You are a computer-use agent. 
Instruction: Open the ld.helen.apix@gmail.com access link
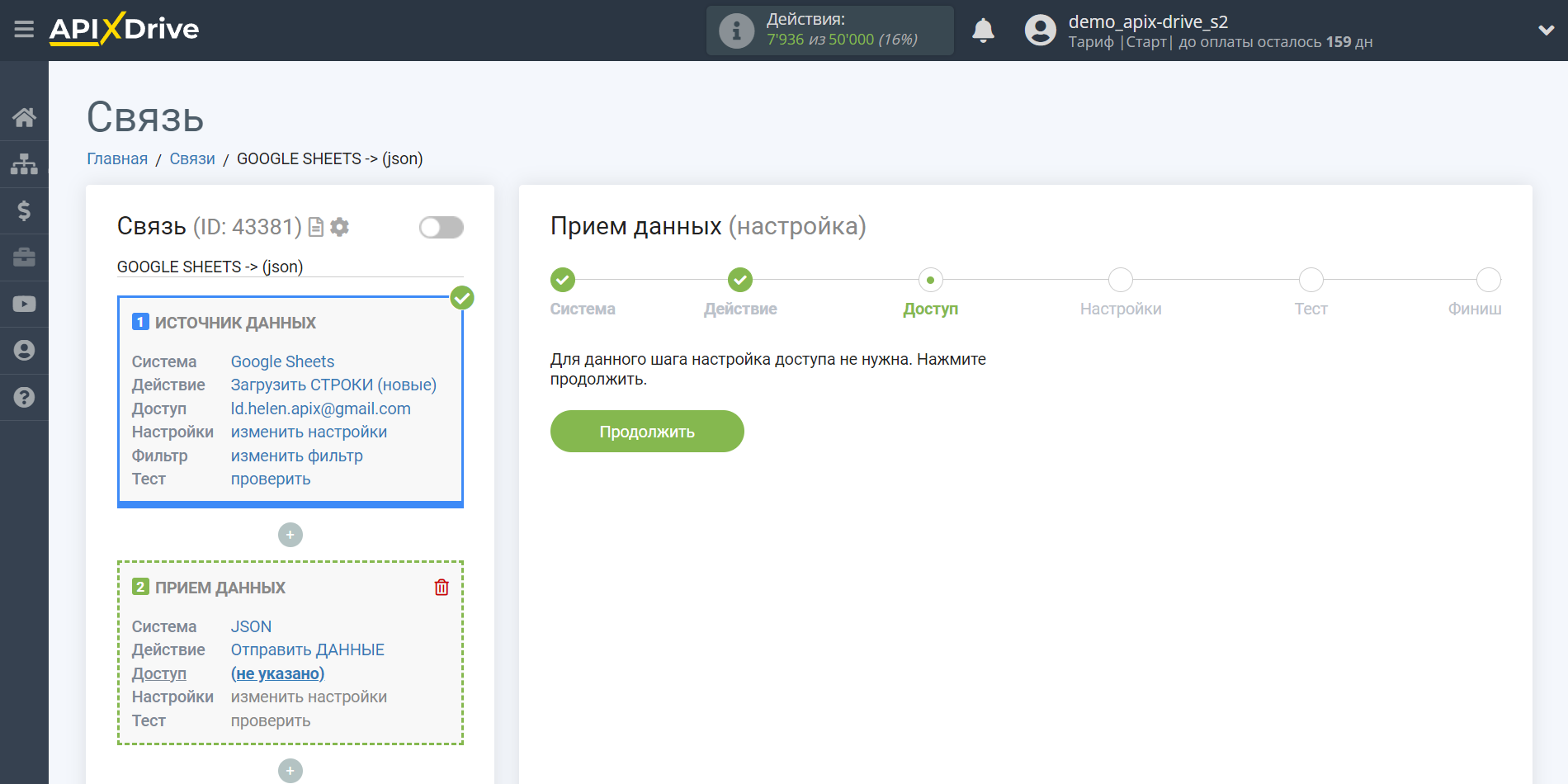[320, 409]
